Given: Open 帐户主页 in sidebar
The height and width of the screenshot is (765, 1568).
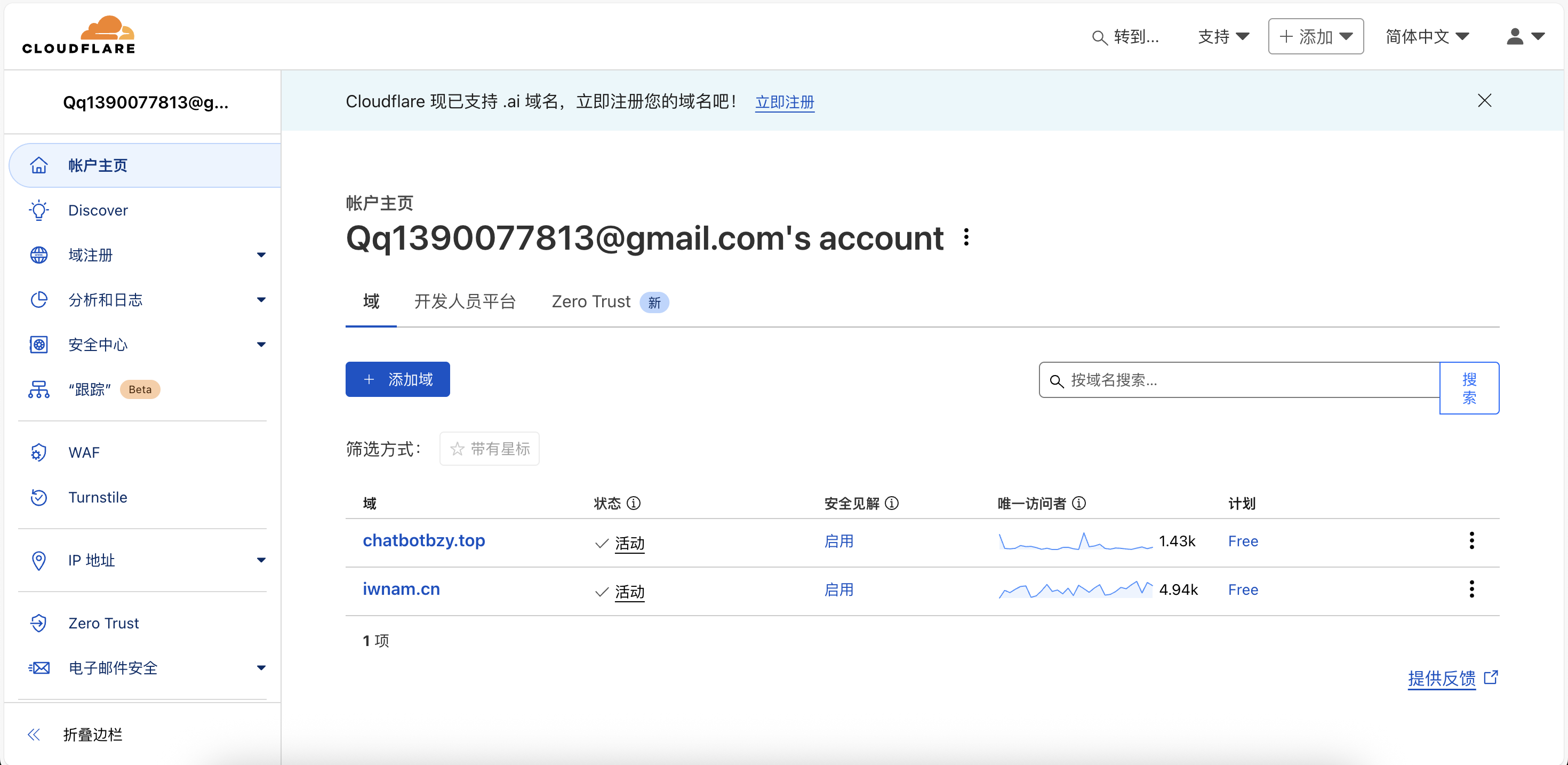Looking at the screenshot, I should (x=146, y=165).
